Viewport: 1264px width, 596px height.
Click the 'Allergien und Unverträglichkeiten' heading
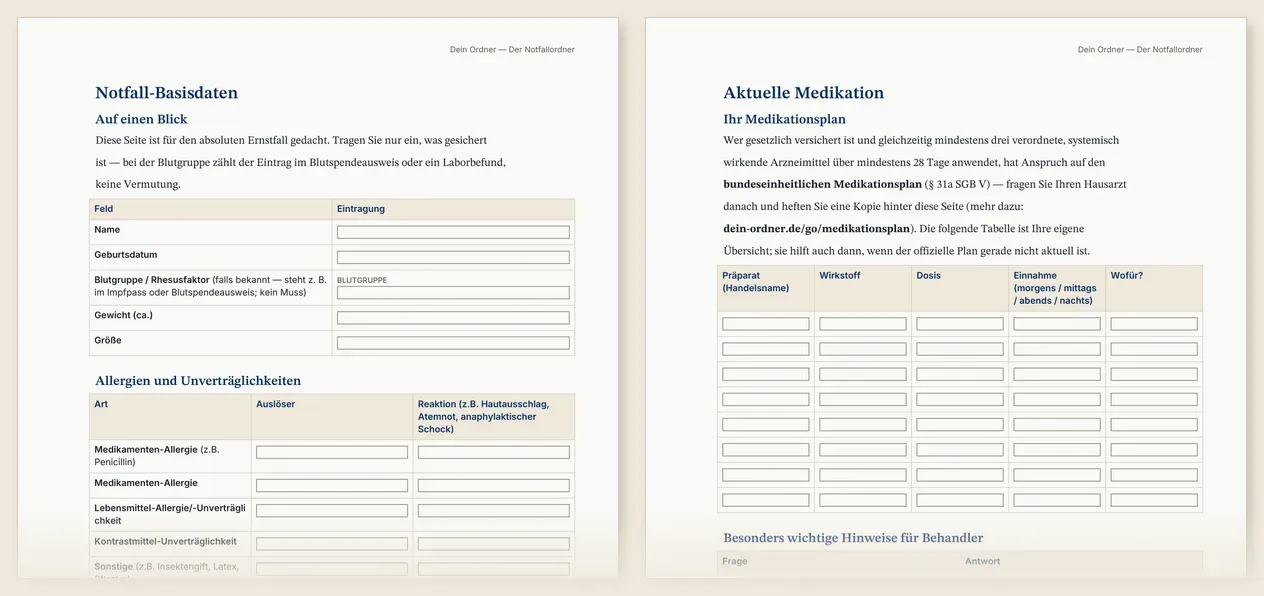click(x=198, y=381)
